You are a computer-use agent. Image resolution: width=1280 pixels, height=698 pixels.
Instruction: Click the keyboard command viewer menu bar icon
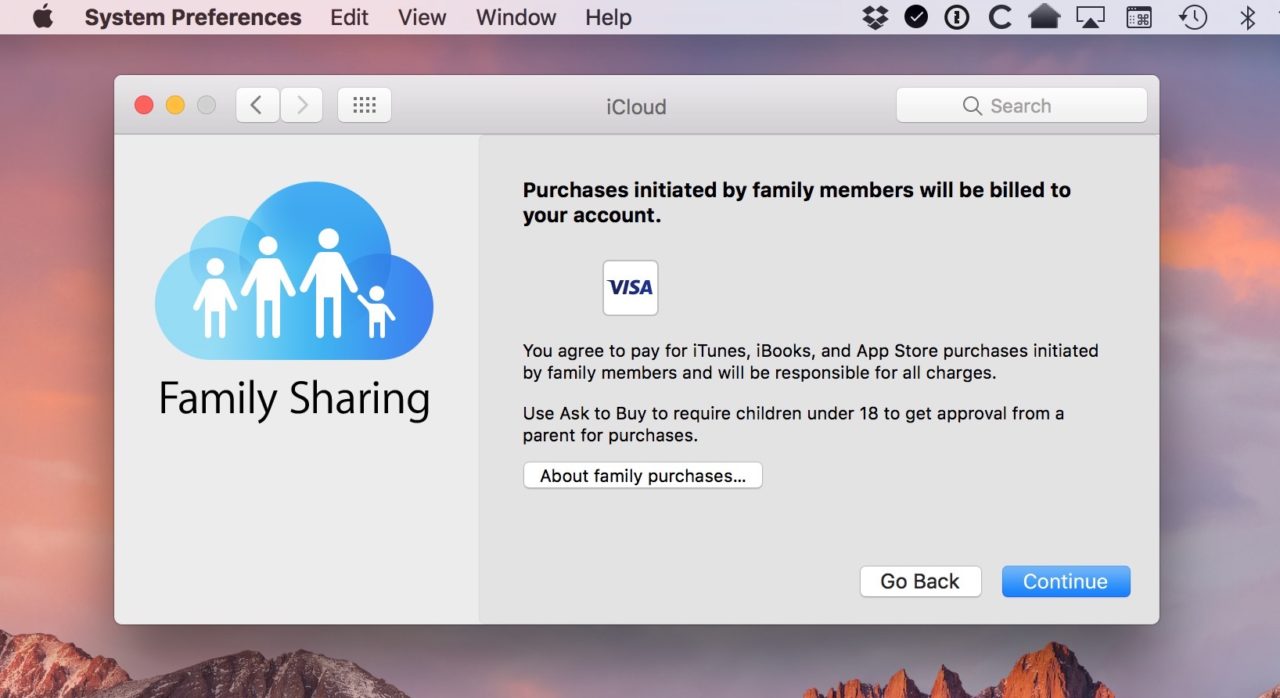coord(1139,17)
